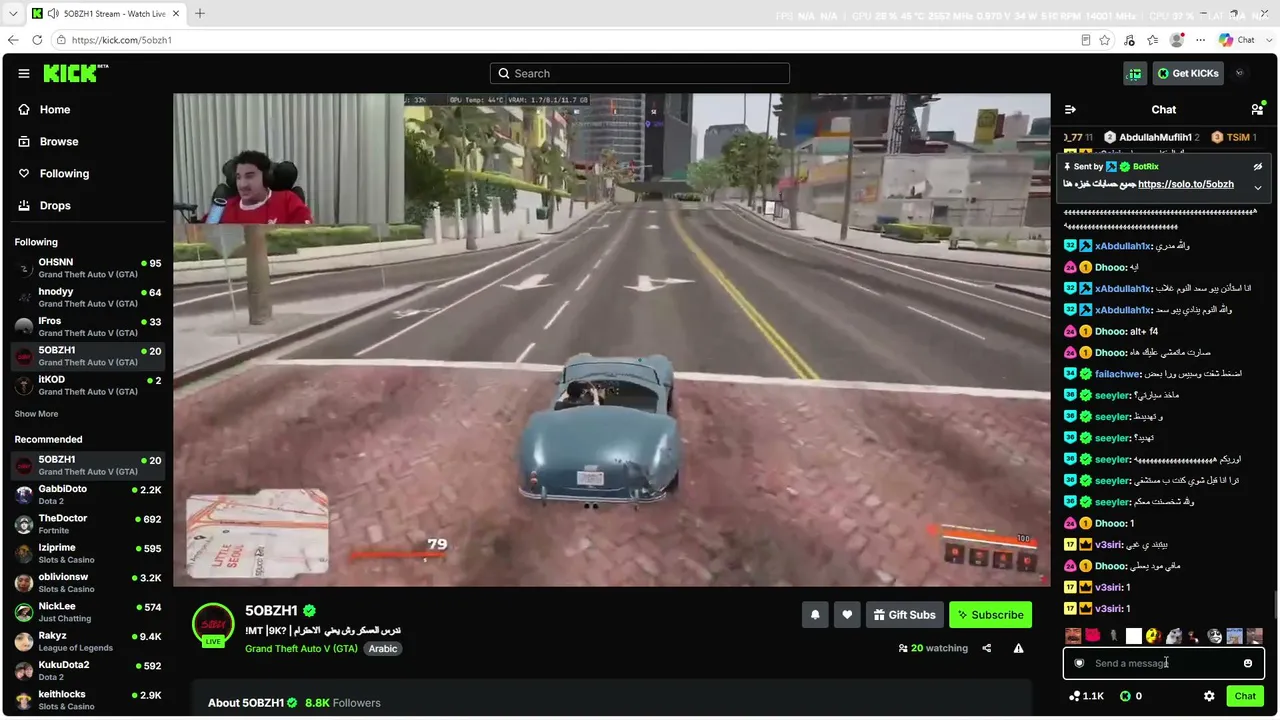The image size is (1280, 720).
Task: Open chat settings gear
Action: [x=1209, y=696]
